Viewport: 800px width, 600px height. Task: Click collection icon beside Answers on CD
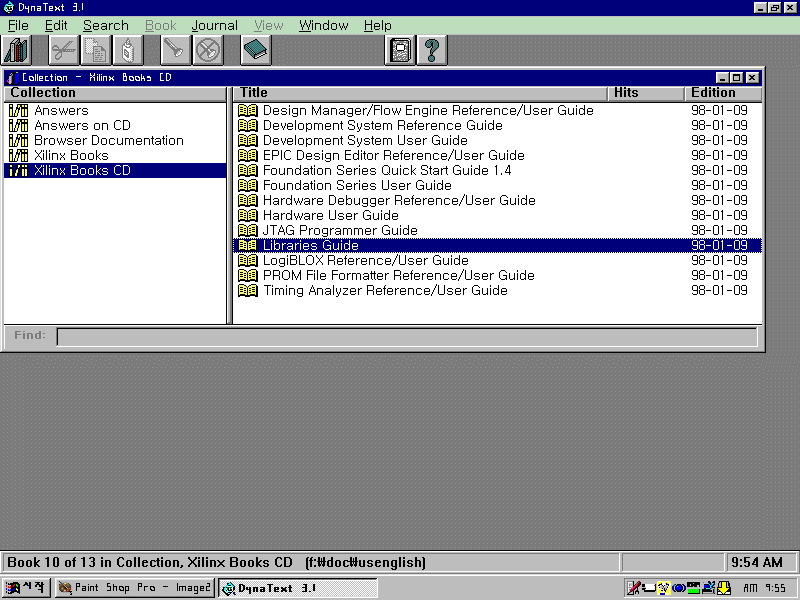click(x=18, y=126)
